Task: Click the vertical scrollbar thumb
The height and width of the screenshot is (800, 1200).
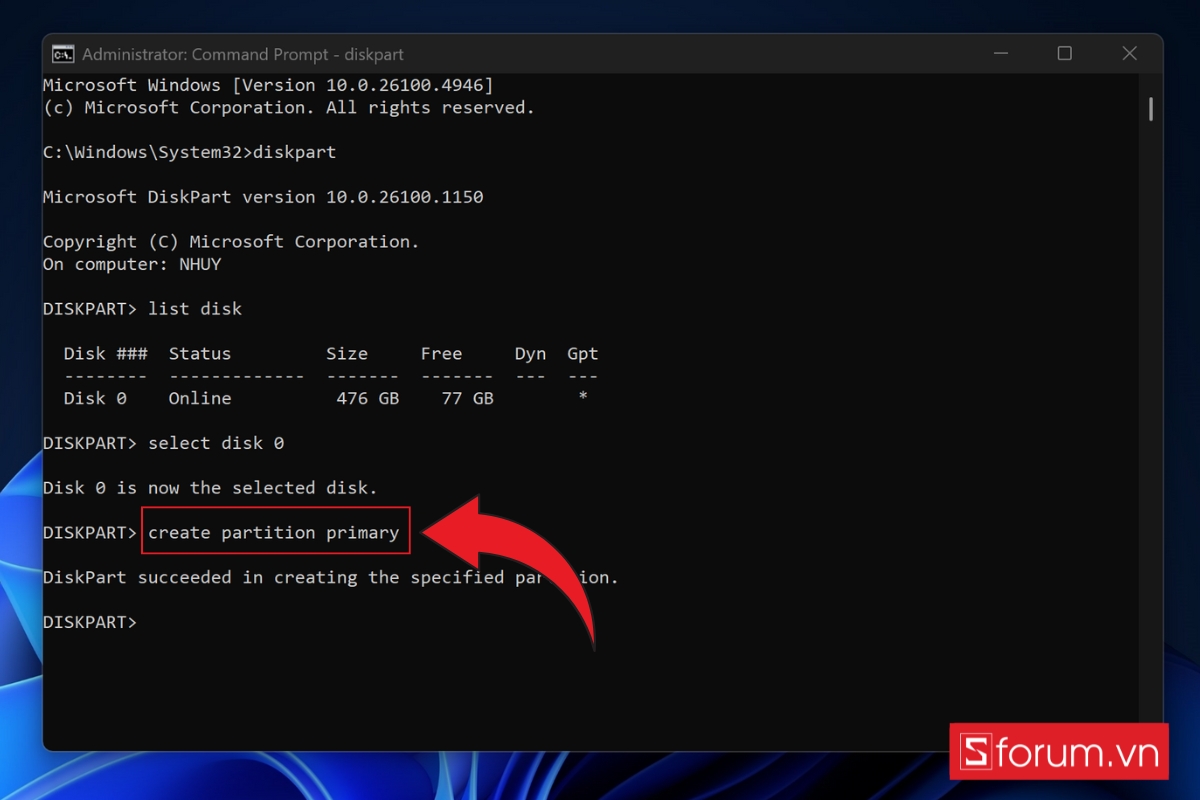Action: (1151, 108)
